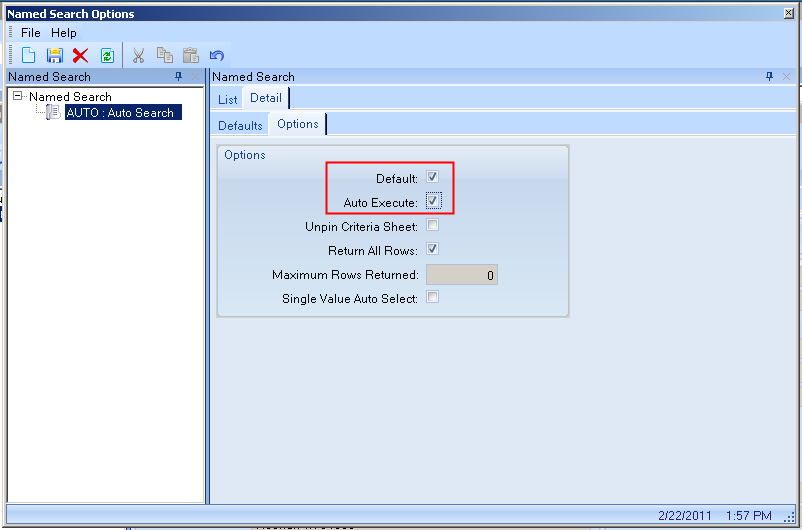
Task: Enable Single Value Auto Select checkbox
Action: click(x=433, y=297)
